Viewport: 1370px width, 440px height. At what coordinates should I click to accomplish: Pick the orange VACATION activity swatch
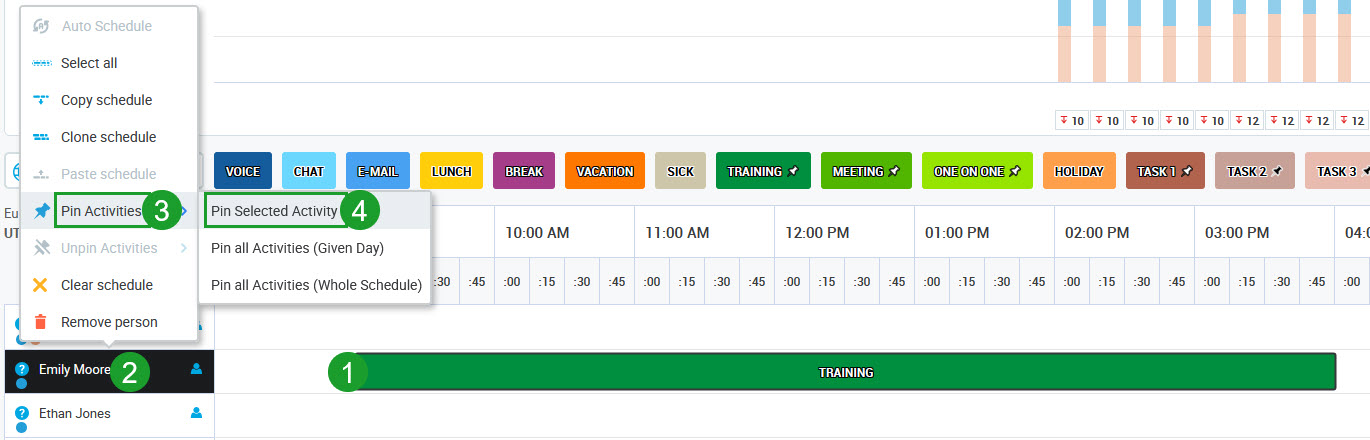click(605, 171)
